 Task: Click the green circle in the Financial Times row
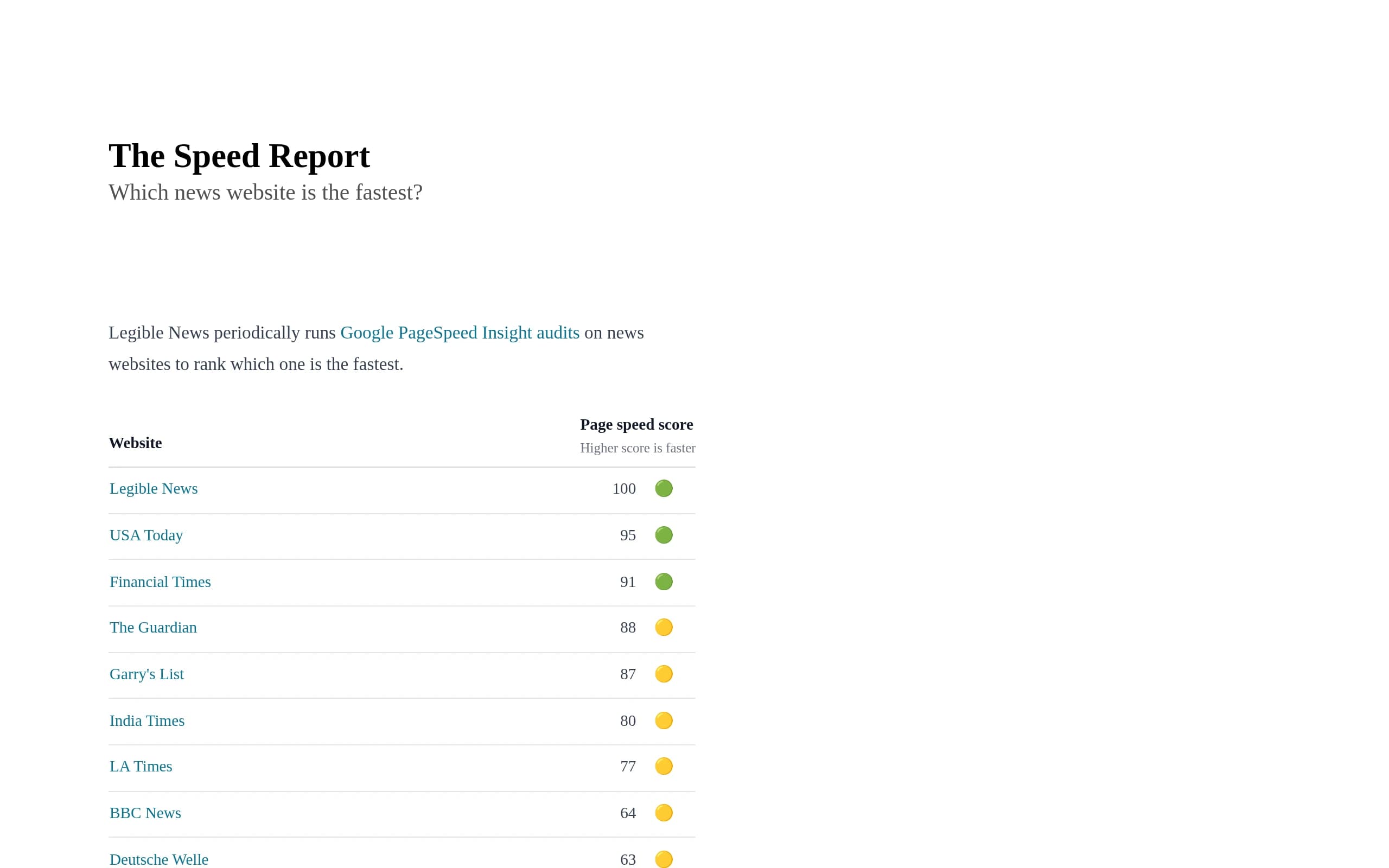coord(664,582)
